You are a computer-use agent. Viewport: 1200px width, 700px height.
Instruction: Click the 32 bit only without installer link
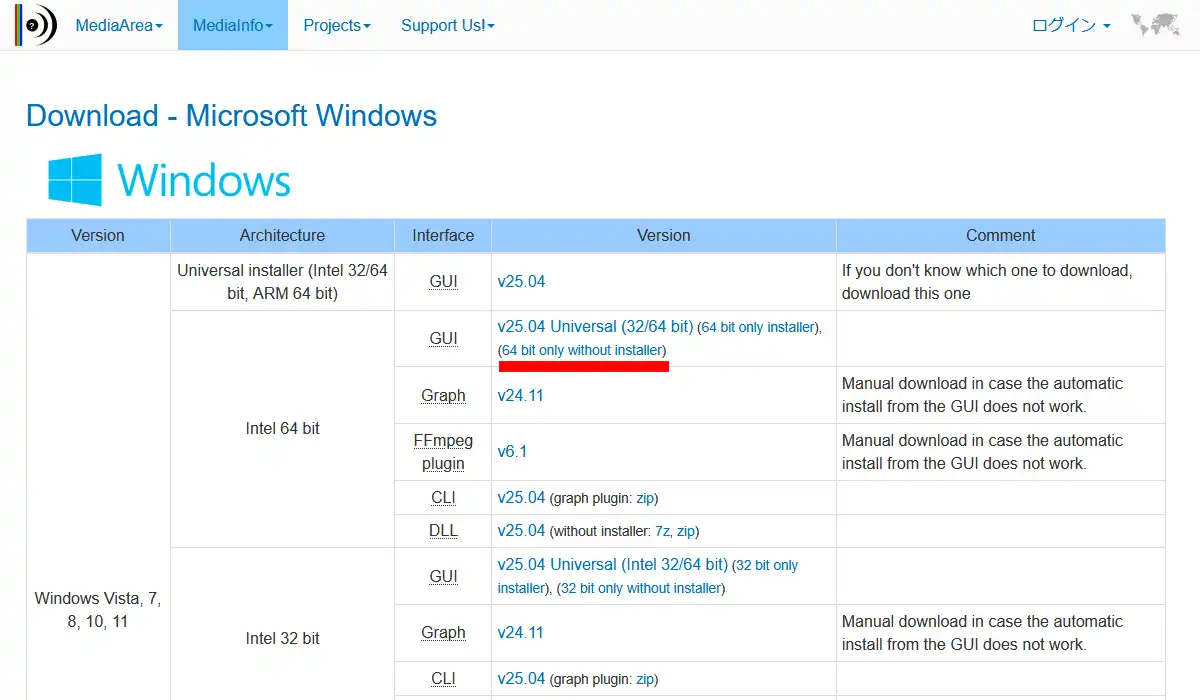(x=641, y=588)
